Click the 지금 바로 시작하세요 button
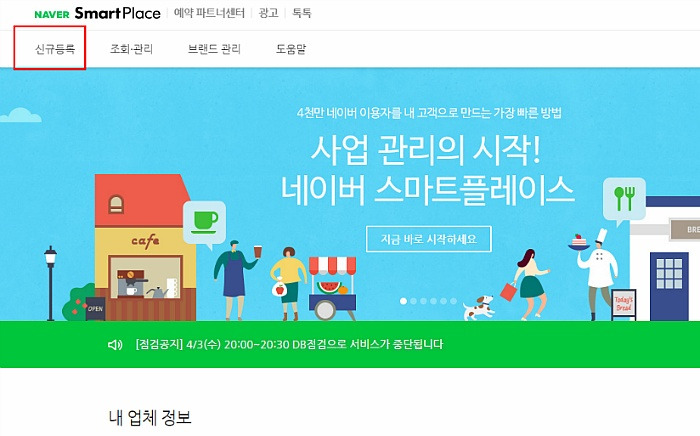This screenshot has width=700, height=436. pos(429,239)
